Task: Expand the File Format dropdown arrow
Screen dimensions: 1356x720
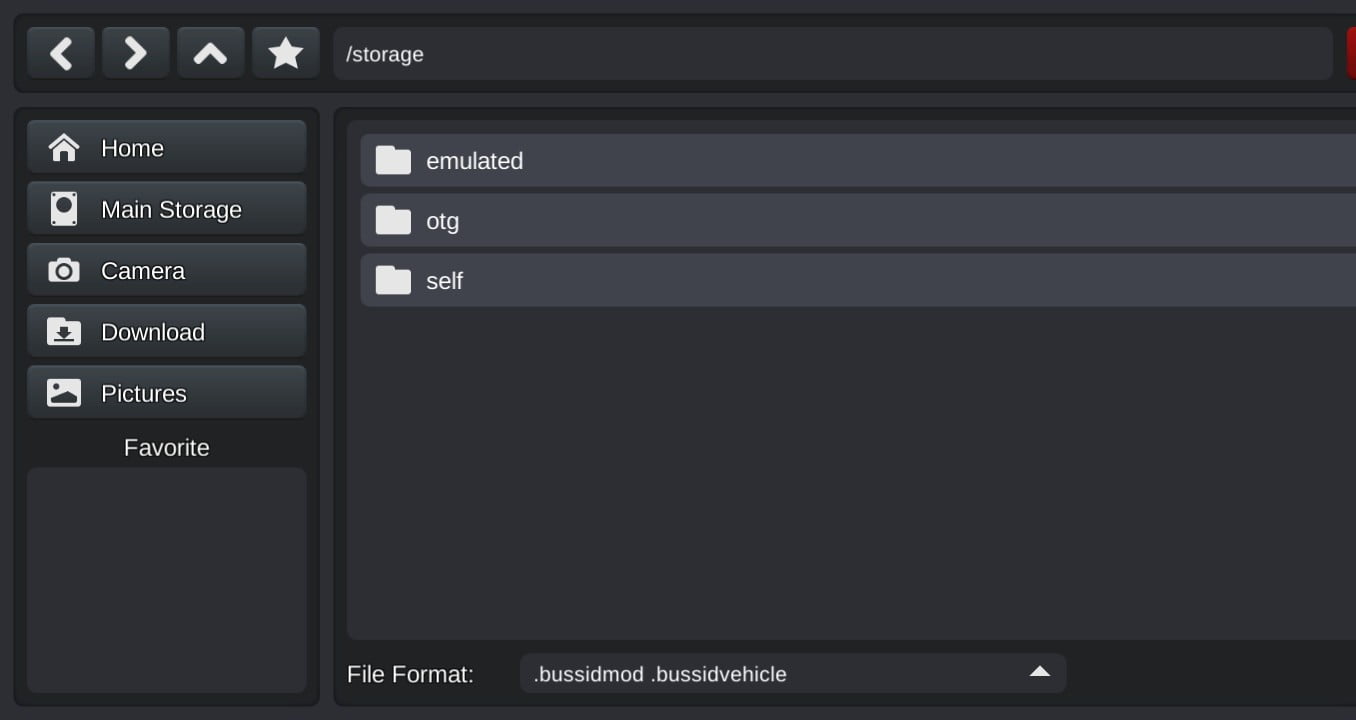Action: [1039, 672]
